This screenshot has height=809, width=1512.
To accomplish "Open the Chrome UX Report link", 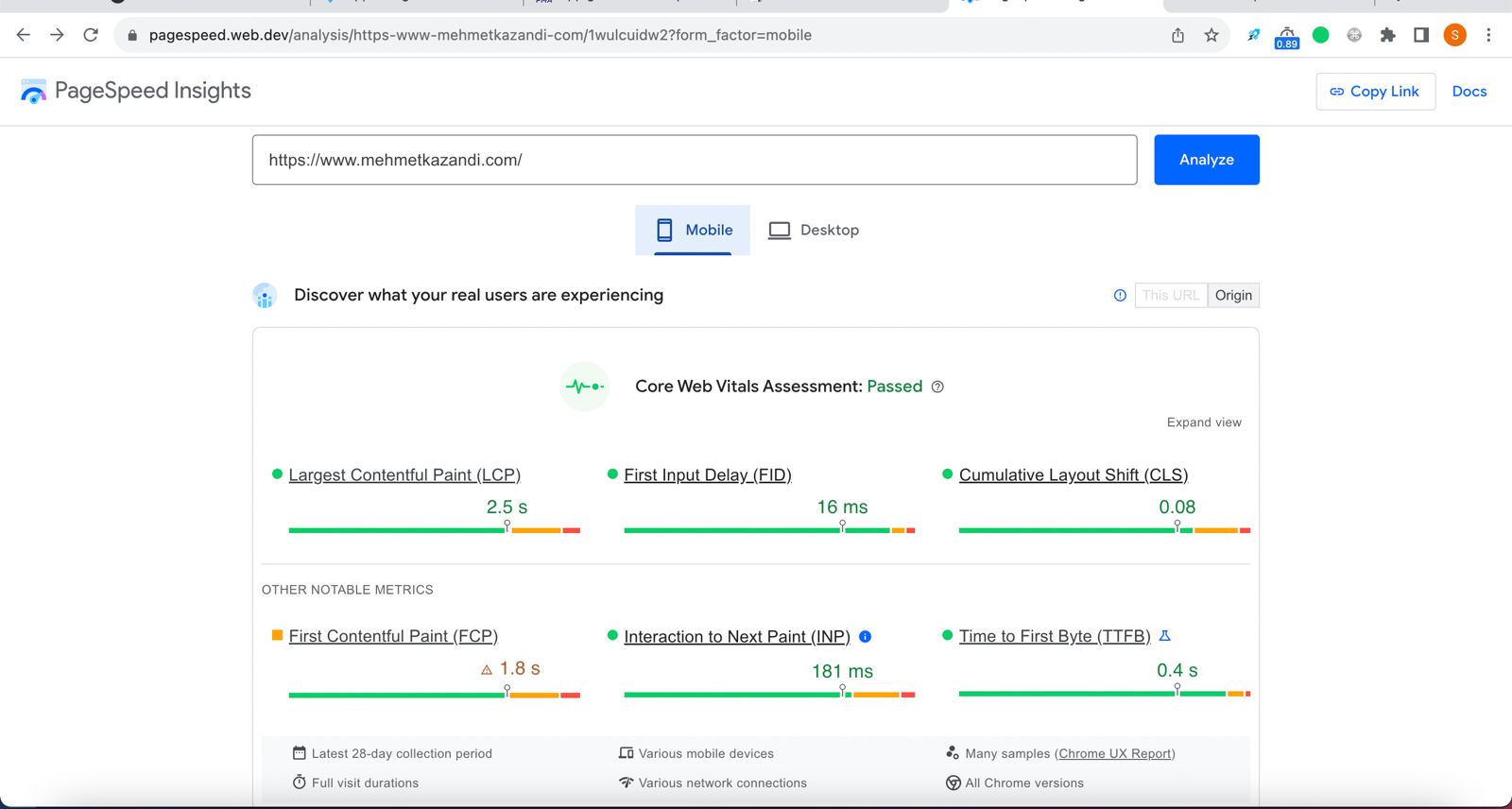I will [1115, 753].
